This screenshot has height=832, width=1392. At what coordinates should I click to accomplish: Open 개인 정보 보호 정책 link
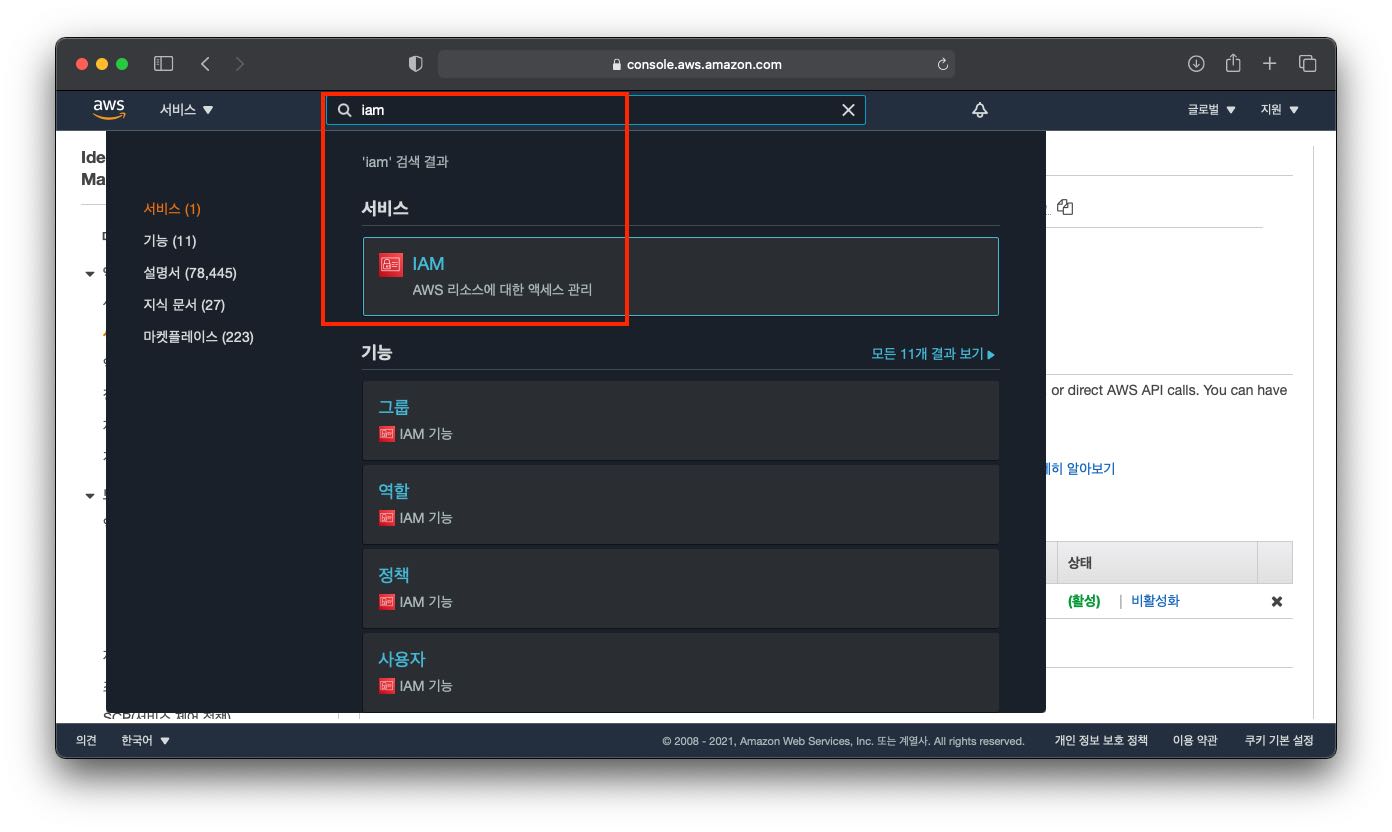point(1101,741)
